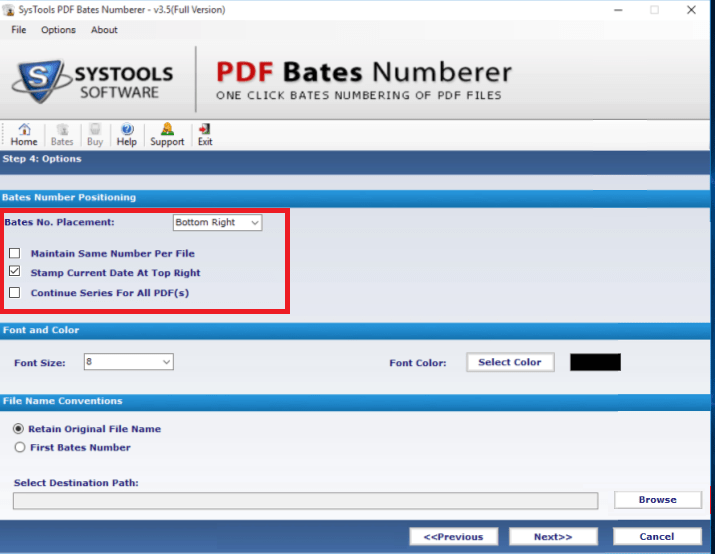The height and width of the screenshot is (554, 715).
Task: Click the Cancel button
Action: [x=657, y=537]
